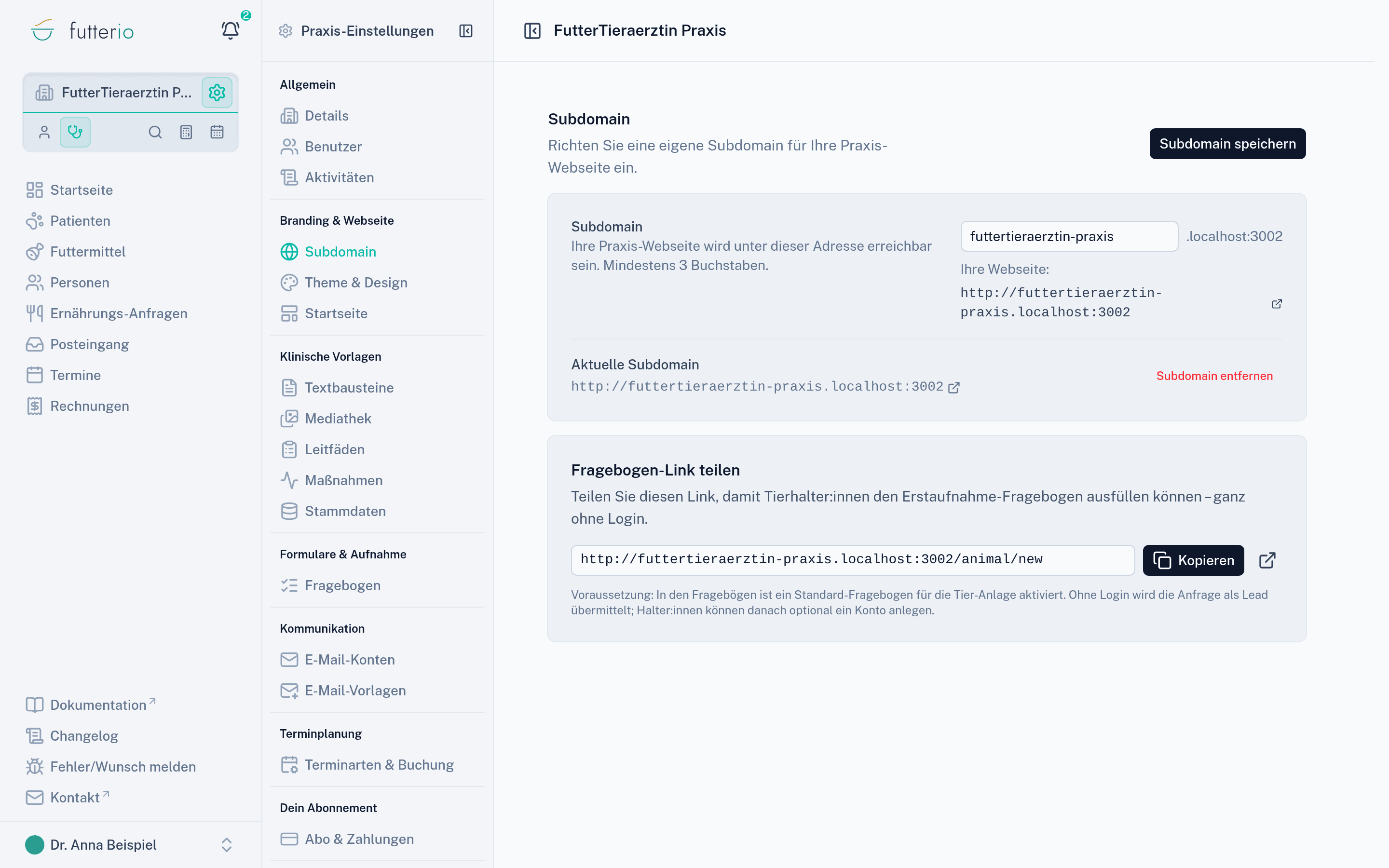This screenshot has height=868, width=1389.
Task: Expand Dr. Anna Beispiel user menu
Action: coord(130,844)
